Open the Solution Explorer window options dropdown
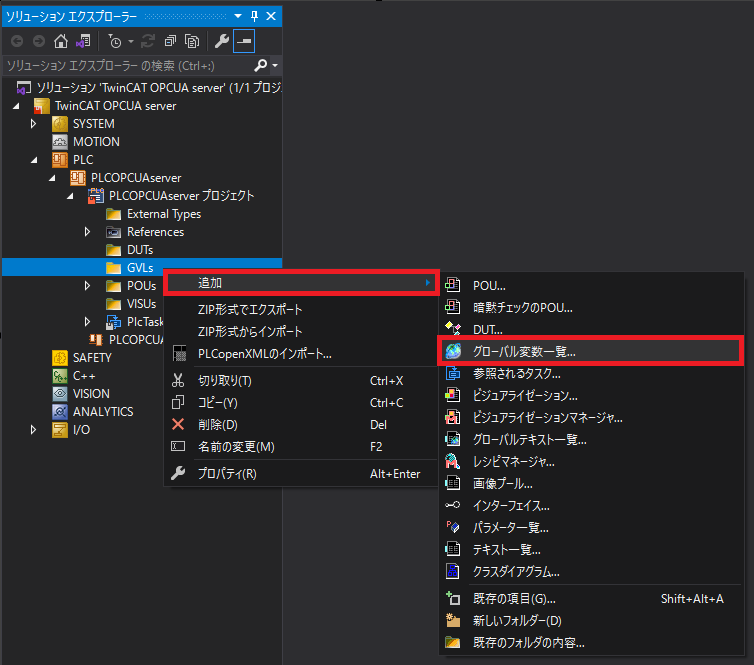Image resolution: width=754 pixels, height=665 pixels. 238,16
